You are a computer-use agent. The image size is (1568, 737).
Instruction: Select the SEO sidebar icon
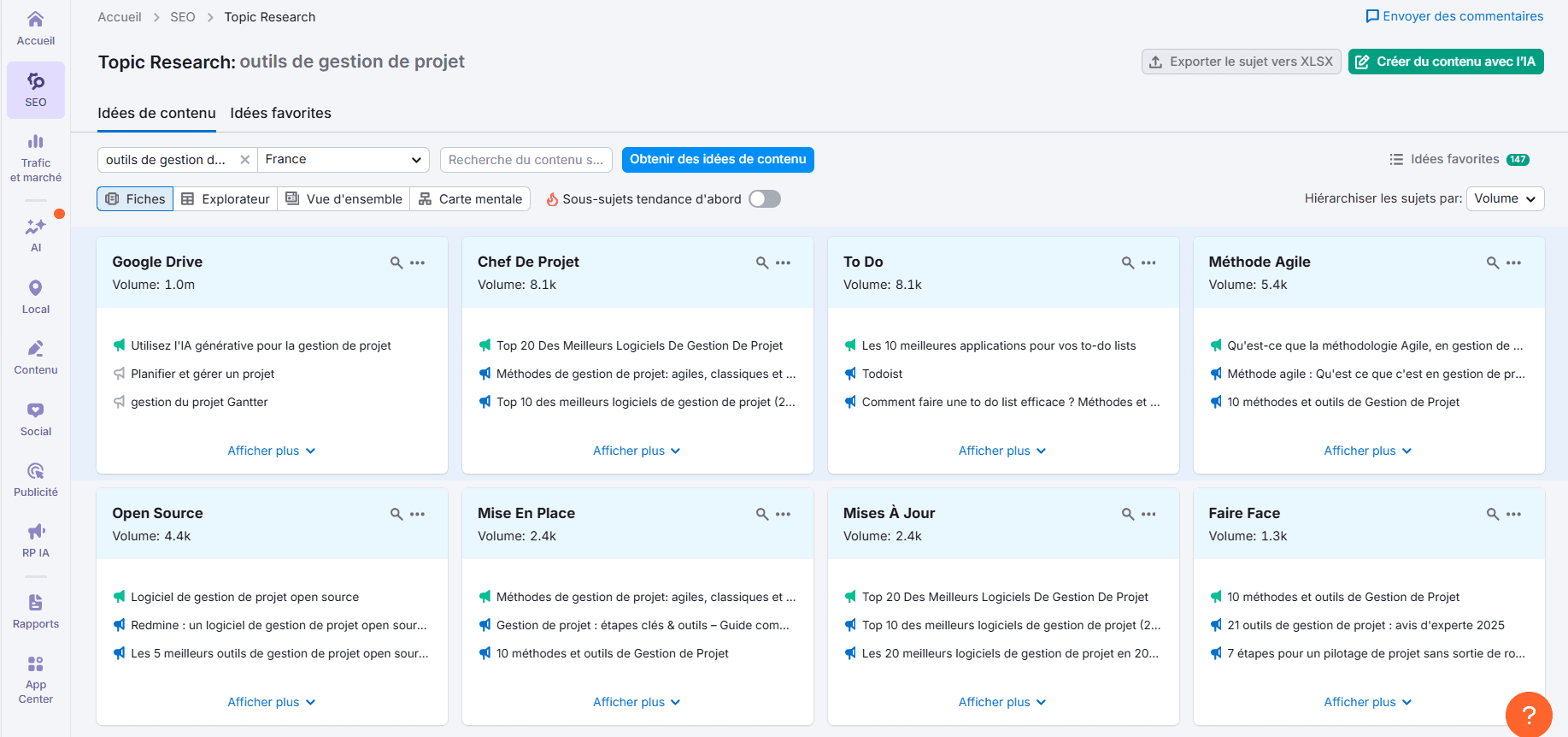click(x=35, y=89)
